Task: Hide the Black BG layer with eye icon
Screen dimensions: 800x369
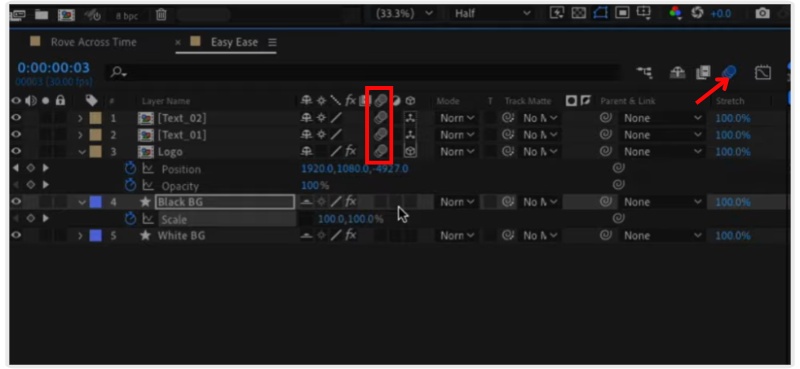Action: [16, 202]
